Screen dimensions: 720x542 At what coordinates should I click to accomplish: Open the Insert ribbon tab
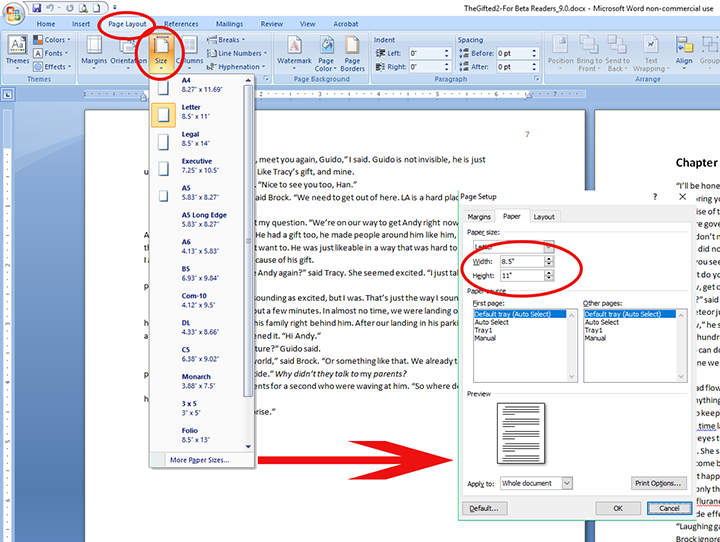coord(81,24)
